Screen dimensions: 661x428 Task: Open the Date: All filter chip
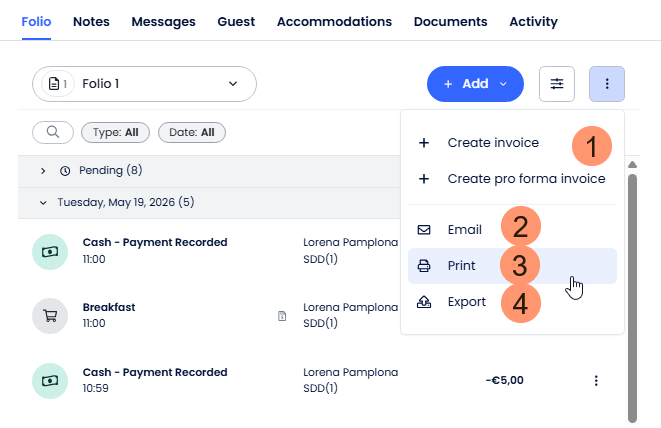tap(192, 132)
